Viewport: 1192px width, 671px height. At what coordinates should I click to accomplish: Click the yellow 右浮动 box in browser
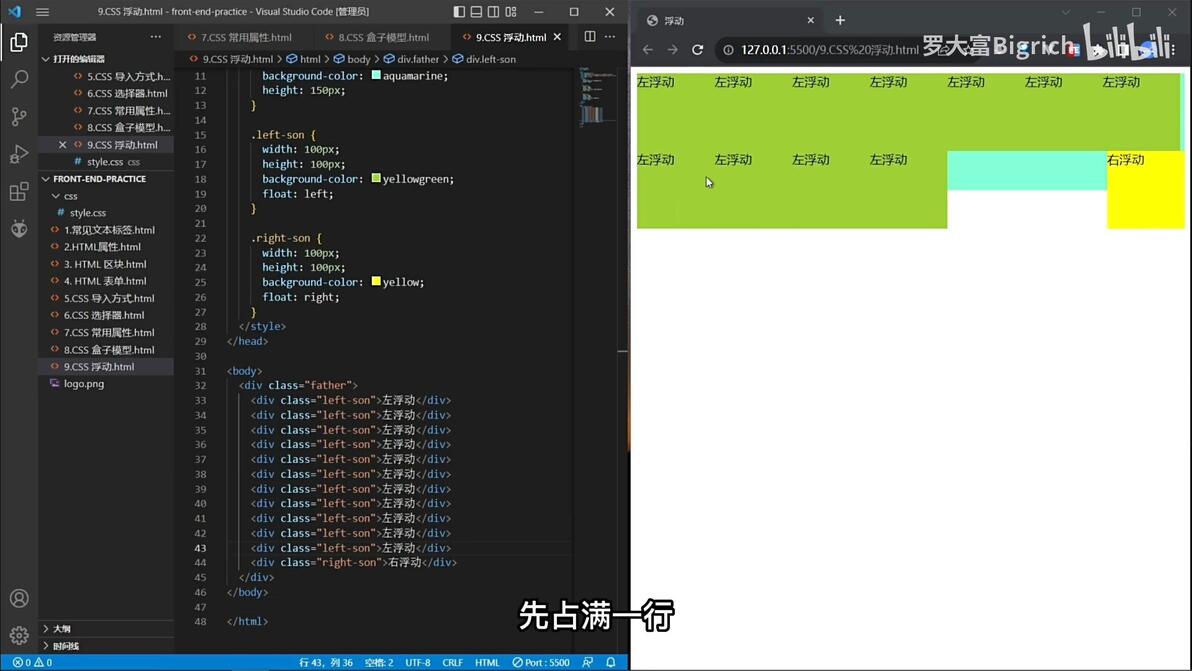[x=1146, y=190]
